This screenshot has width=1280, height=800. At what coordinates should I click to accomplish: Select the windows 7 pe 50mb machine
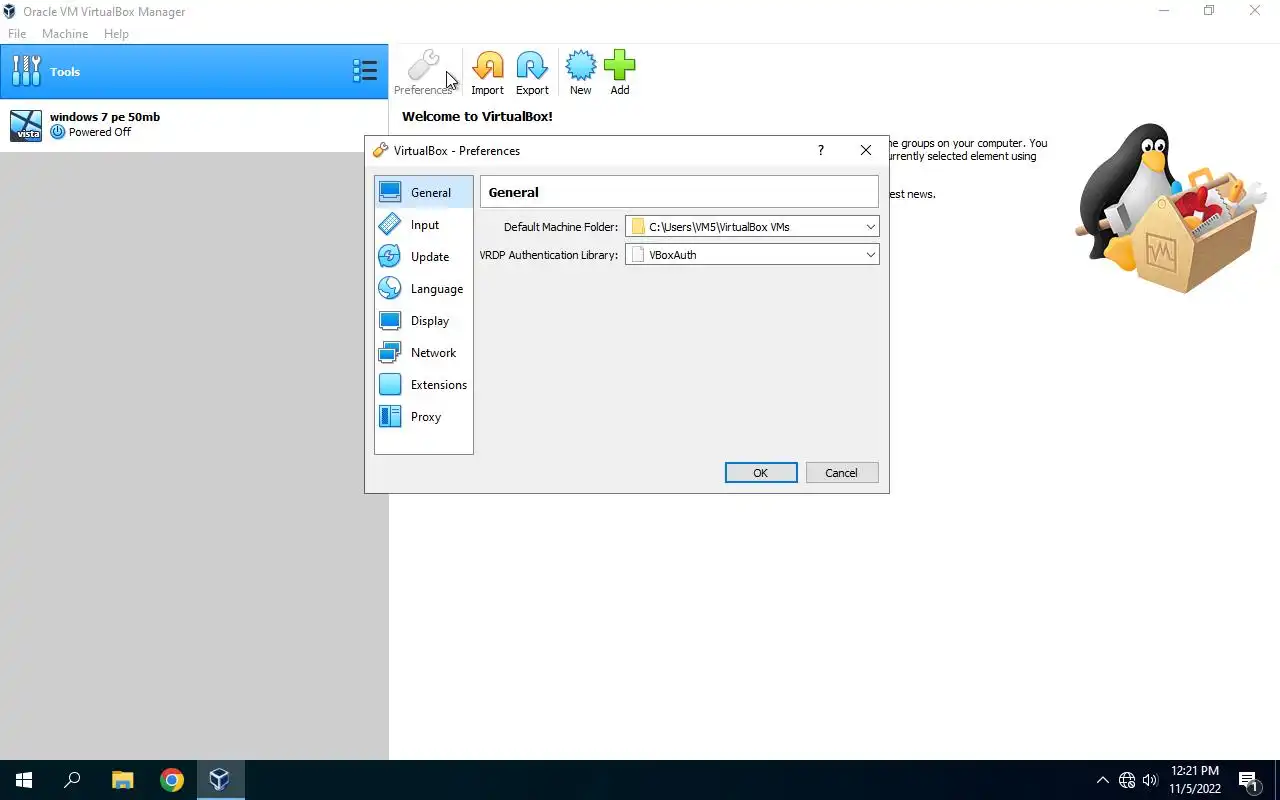pyautogui.click(x=194, y=125)
